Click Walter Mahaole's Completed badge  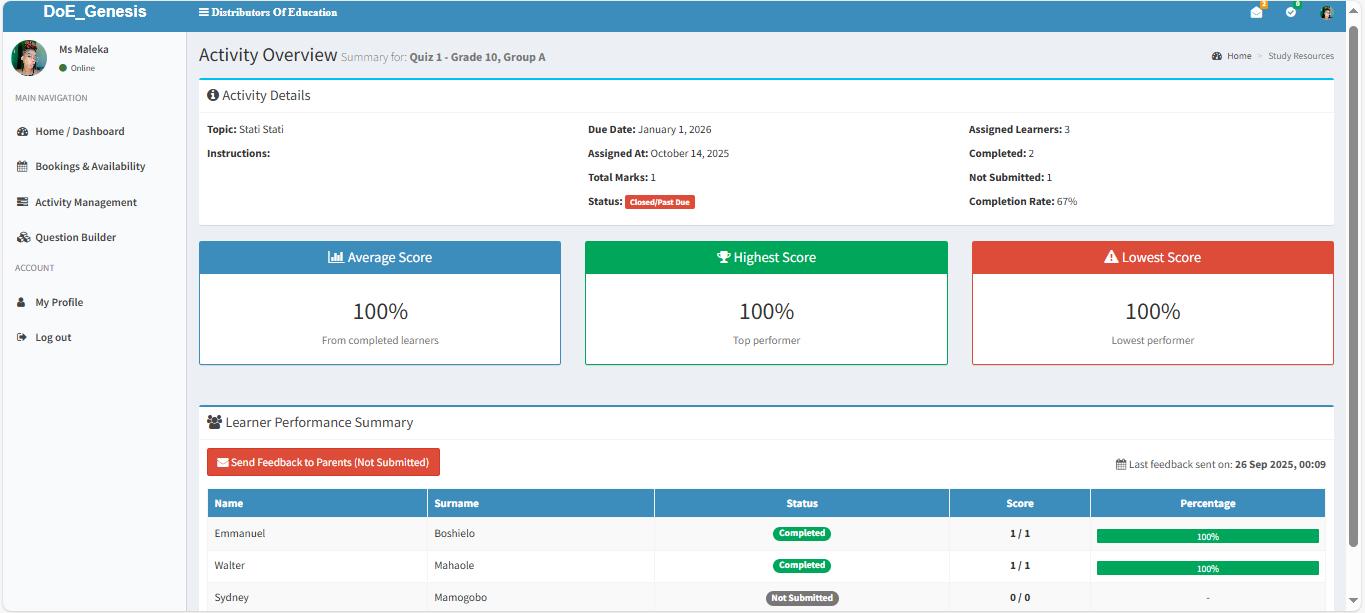801,565
